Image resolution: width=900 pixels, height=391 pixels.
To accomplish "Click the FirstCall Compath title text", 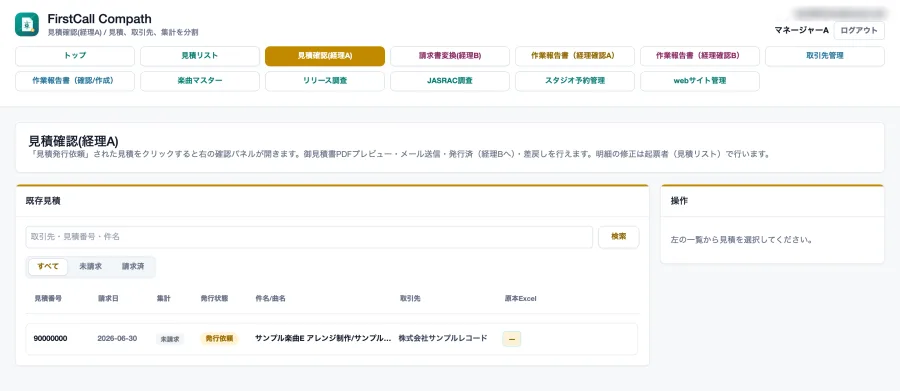I will click(99, 20).
